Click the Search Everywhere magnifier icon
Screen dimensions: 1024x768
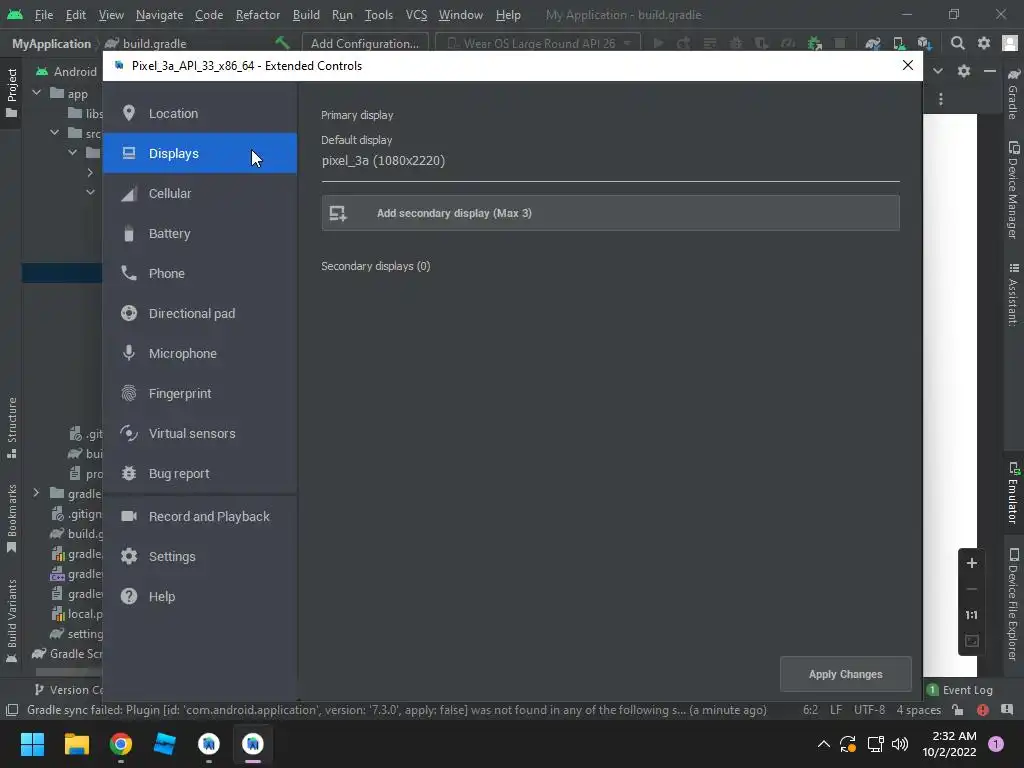[957, 43]
